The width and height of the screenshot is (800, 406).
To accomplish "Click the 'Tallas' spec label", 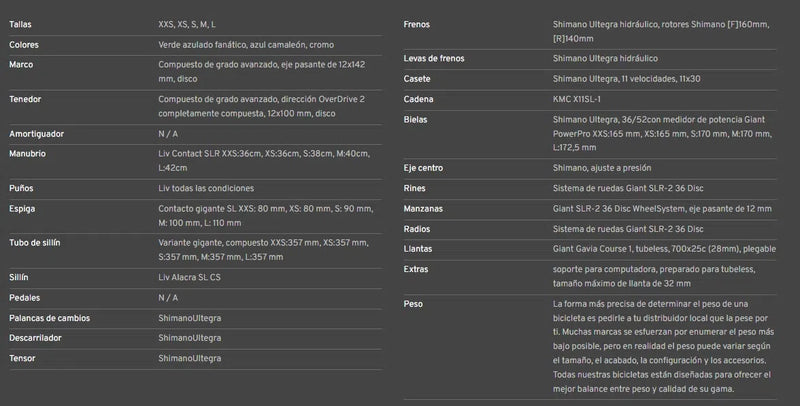I will point(20,24).
